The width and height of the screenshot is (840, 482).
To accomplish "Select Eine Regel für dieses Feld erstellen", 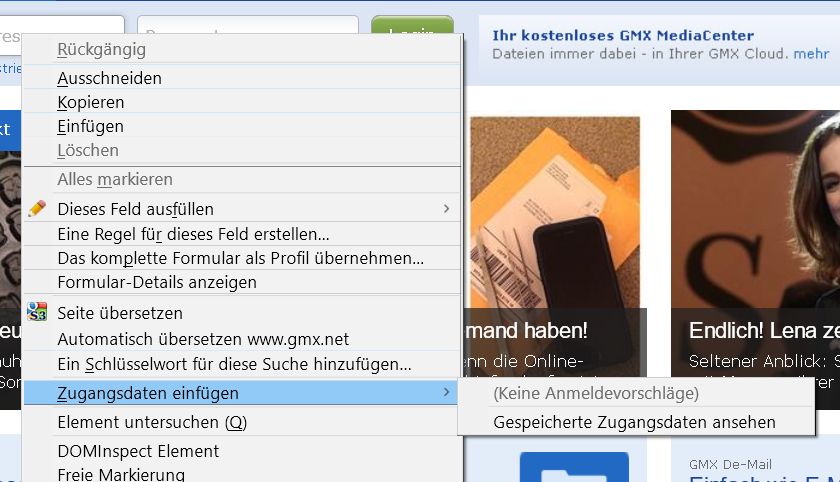I will [242, 234].
